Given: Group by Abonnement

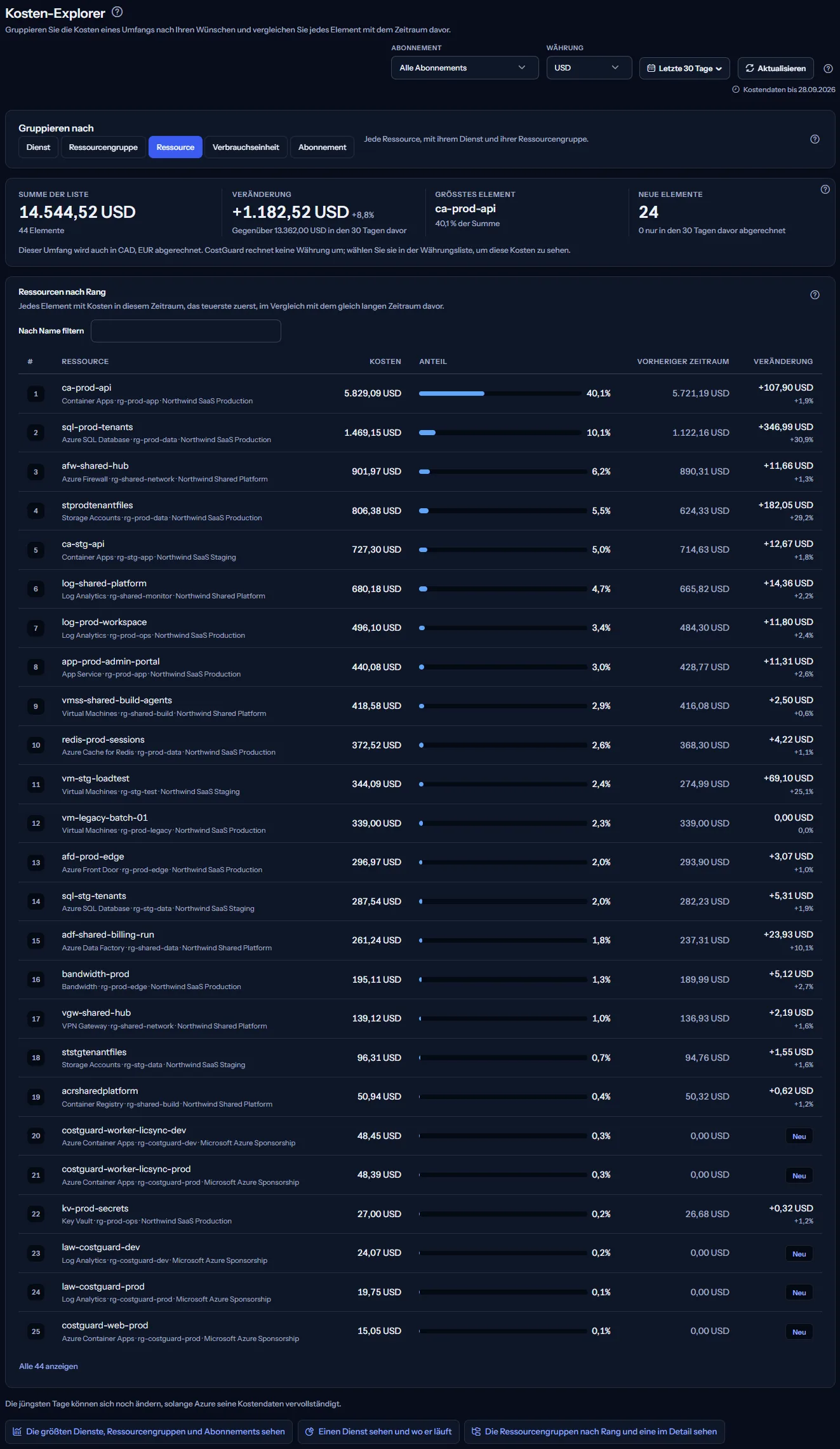Looking at the screenshot, I should 322,147.
